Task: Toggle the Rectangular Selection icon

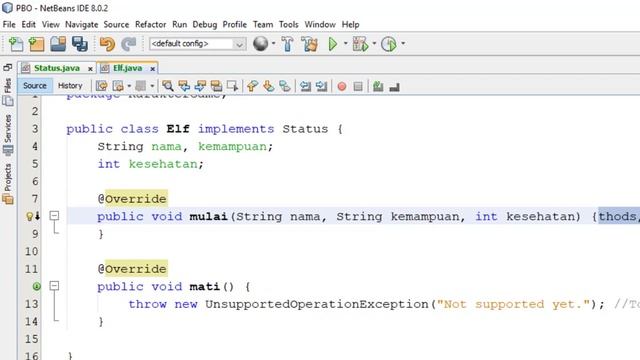Action: tap(232, 86)
